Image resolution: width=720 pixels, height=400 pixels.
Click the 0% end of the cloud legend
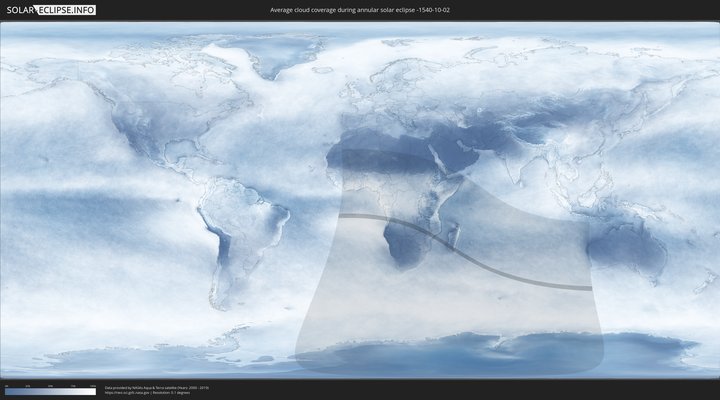[x=6, y=391]
